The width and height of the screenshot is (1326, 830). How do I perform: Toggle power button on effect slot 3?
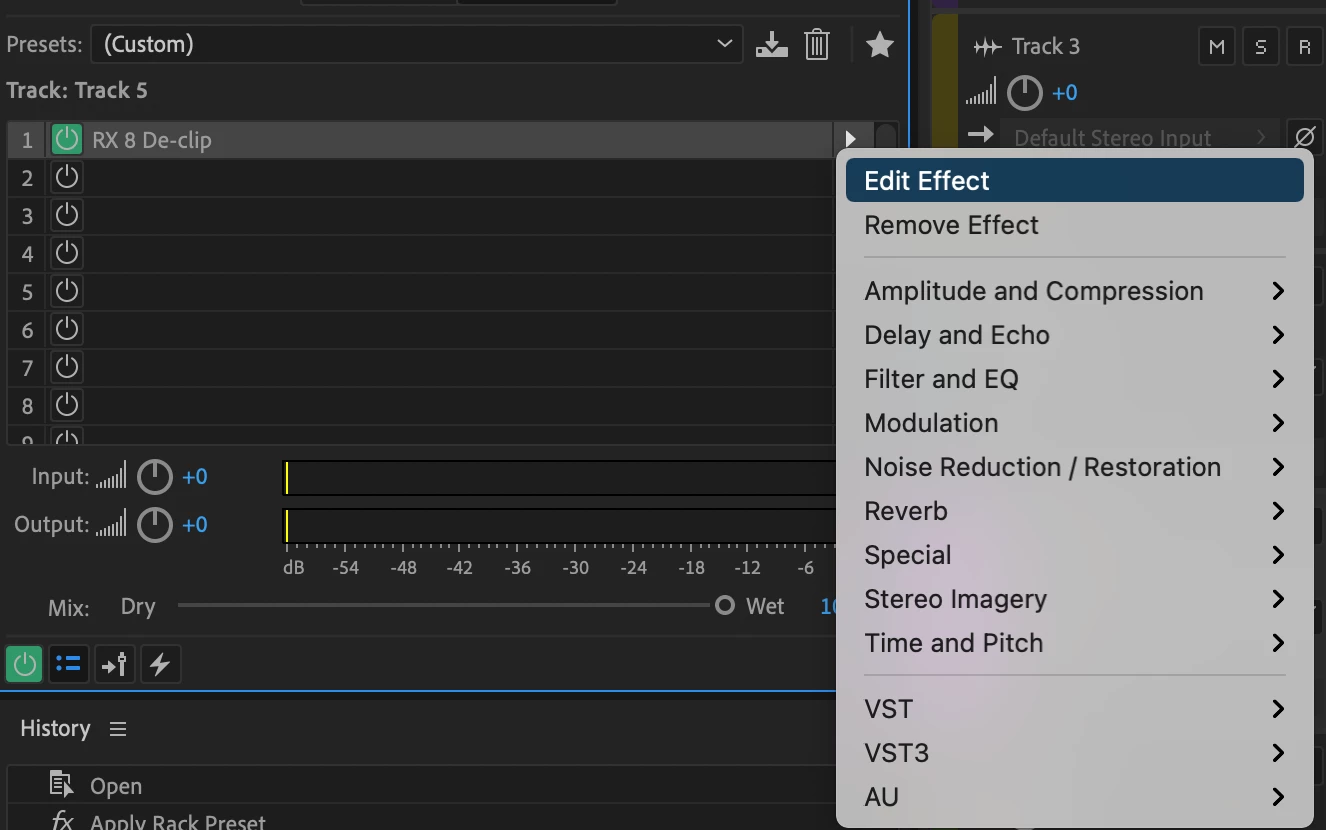pyautogui.click(x=67, y=216)
